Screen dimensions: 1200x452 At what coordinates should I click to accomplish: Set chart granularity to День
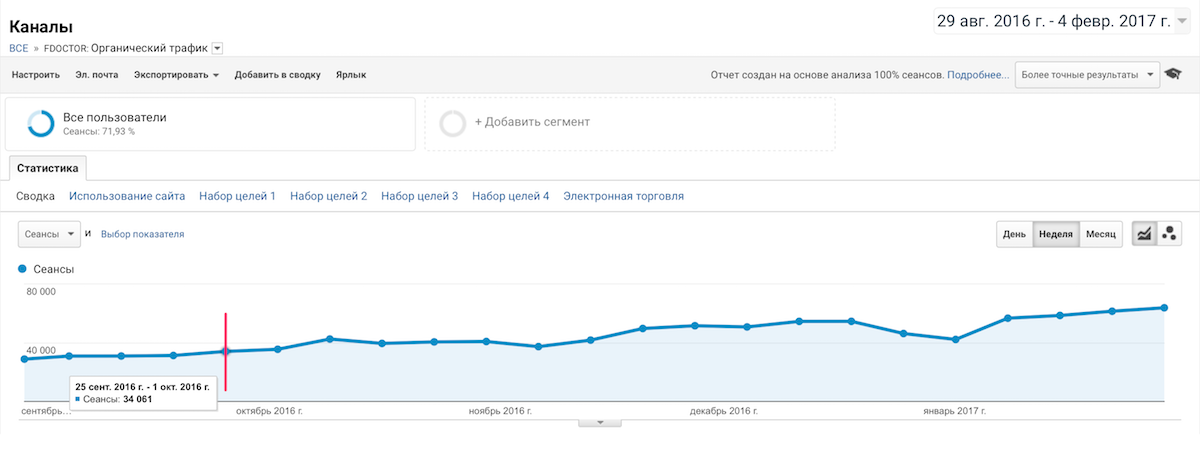point(1014,234)
